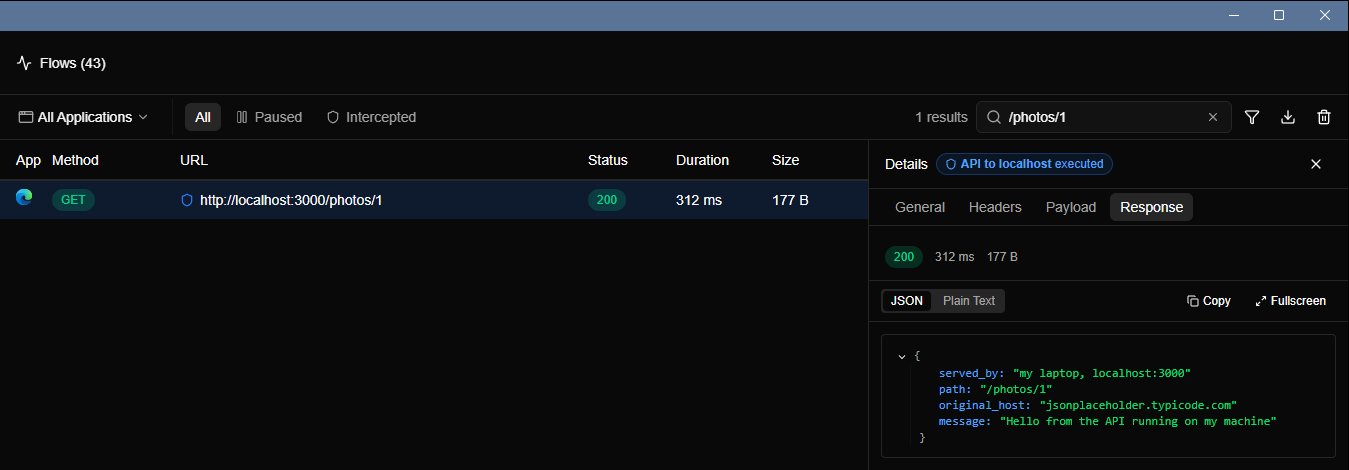Switch response view to Plain Text
Viewport: 1349px width, 470px height.
click(969, 301)
